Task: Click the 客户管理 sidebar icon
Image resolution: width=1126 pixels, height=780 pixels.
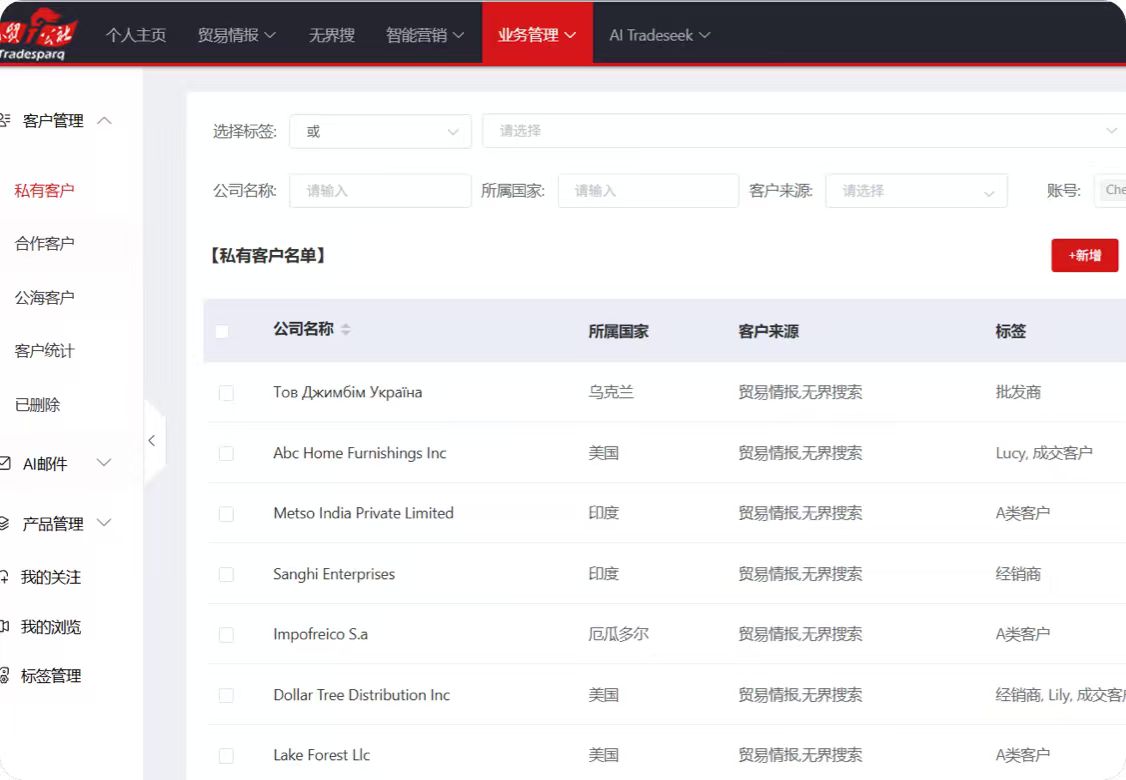Action: [5, 121]
